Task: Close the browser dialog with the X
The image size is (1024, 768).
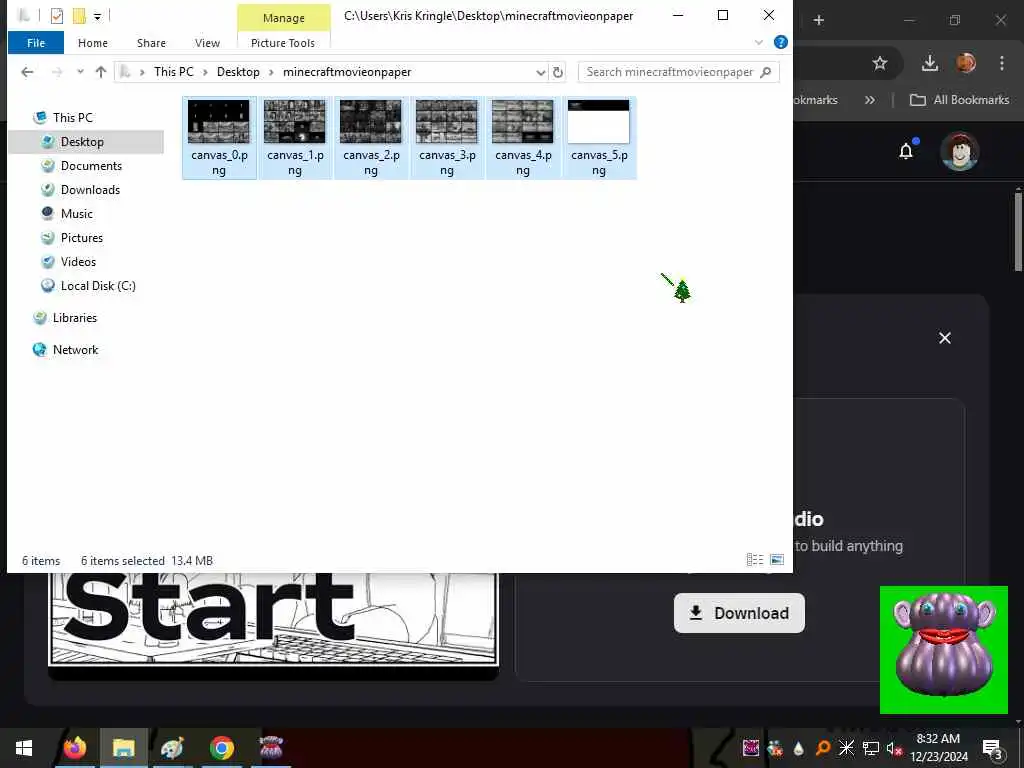Action: [944, 338]
